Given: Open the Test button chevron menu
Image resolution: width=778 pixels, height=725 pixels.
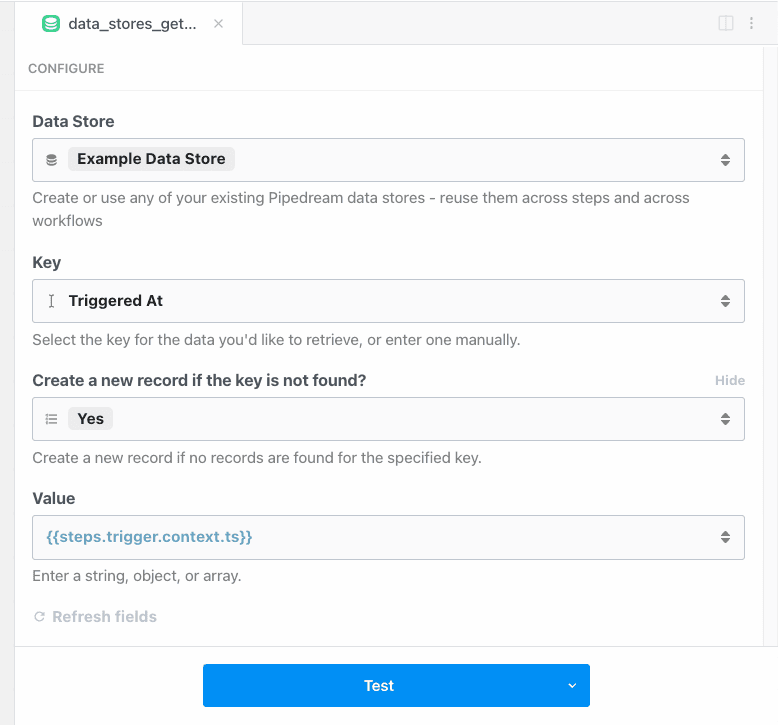Looking at the screenshot, I should [x=572, y=685].
